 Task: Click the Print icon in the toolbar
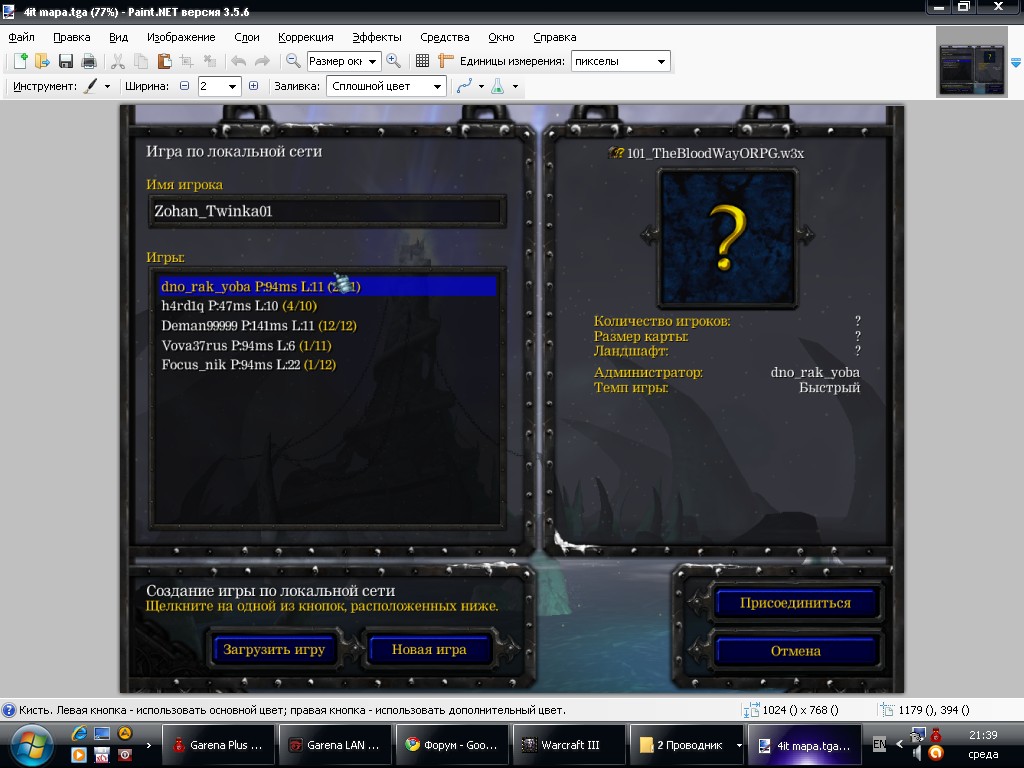click(x=89, y=61)
